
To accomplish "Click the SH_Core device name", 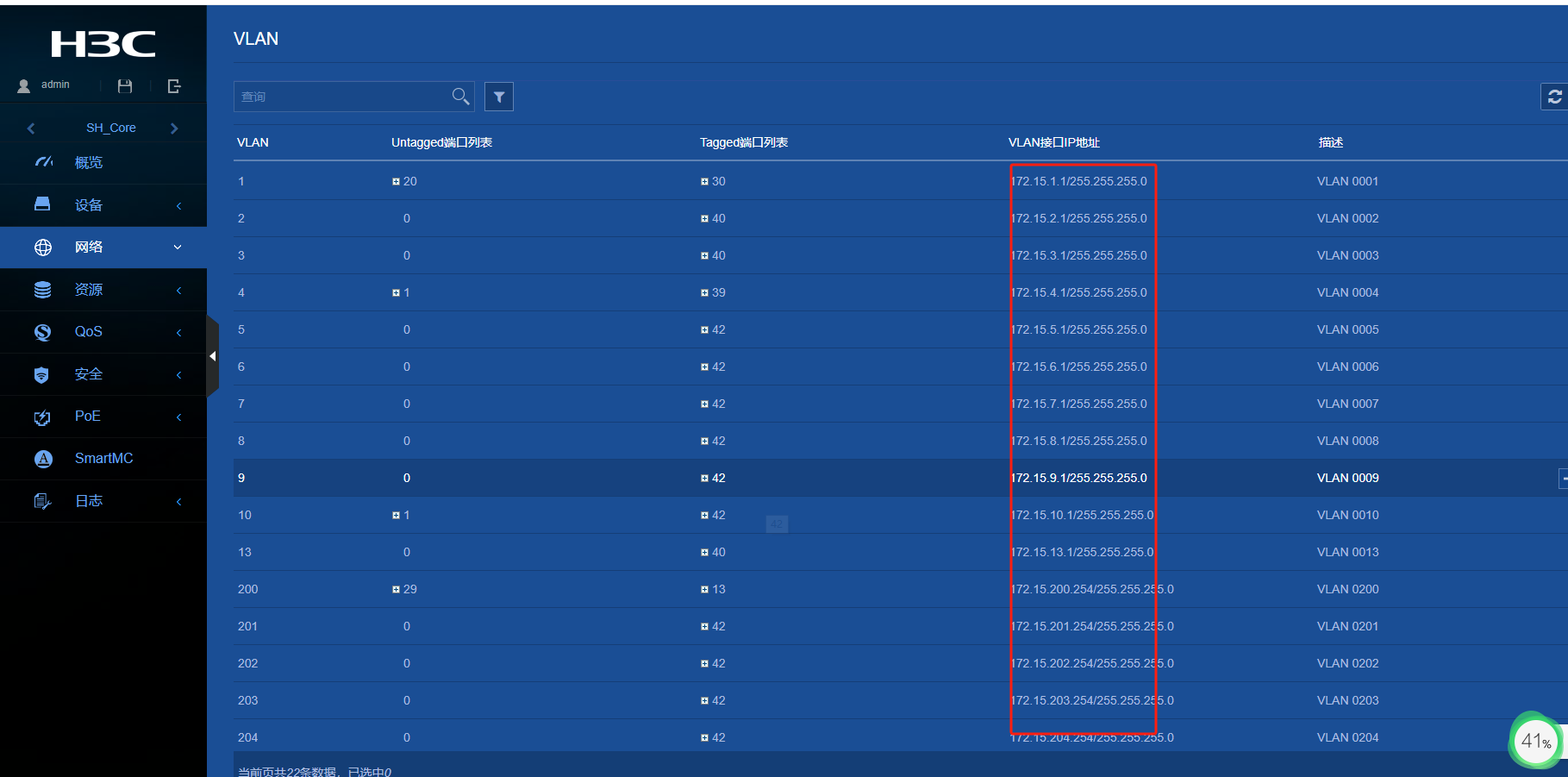I will coord(111,128).
